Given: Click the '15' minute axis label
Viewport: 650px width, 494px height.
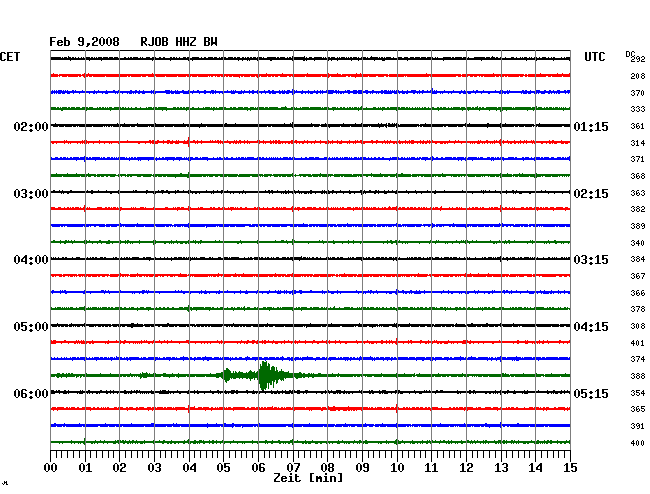Looking at the screenshot, I should coord(570,467).
